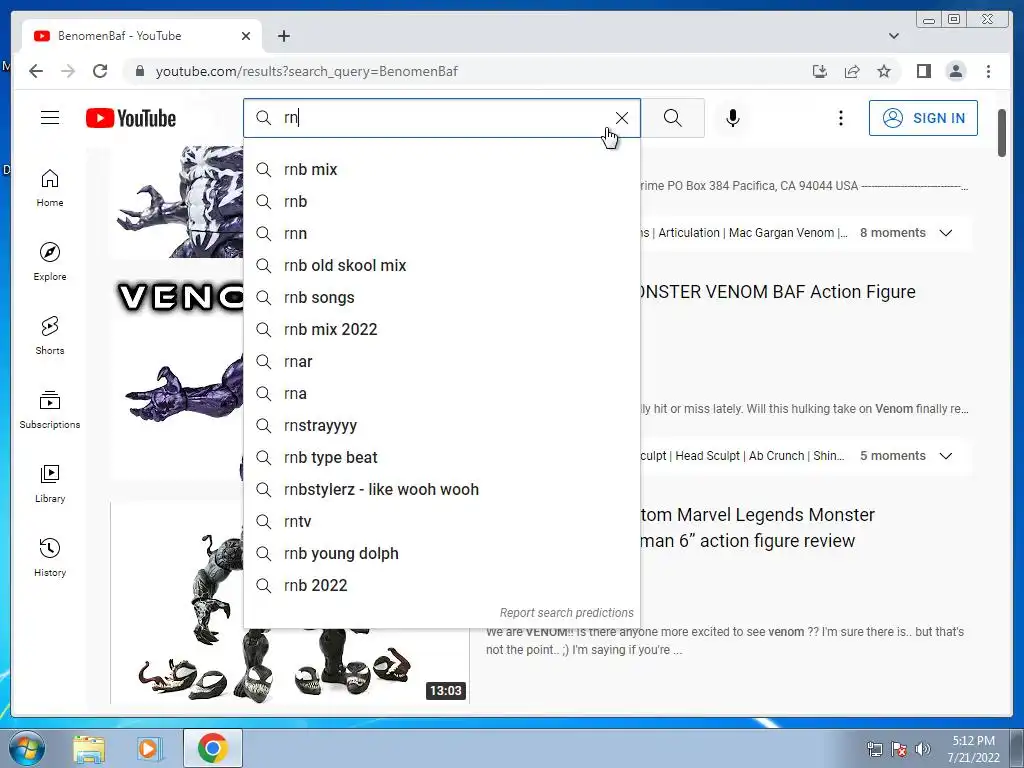Screen dimensions: 1024x768
Task: Click the Chrome taskbar icon
Action: pos(213,748)
